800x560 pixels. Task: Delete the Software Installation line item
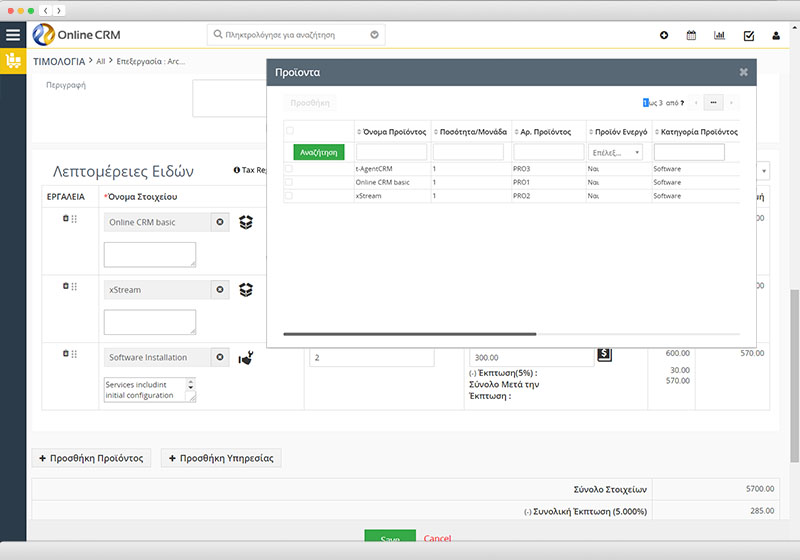point(65,353)
